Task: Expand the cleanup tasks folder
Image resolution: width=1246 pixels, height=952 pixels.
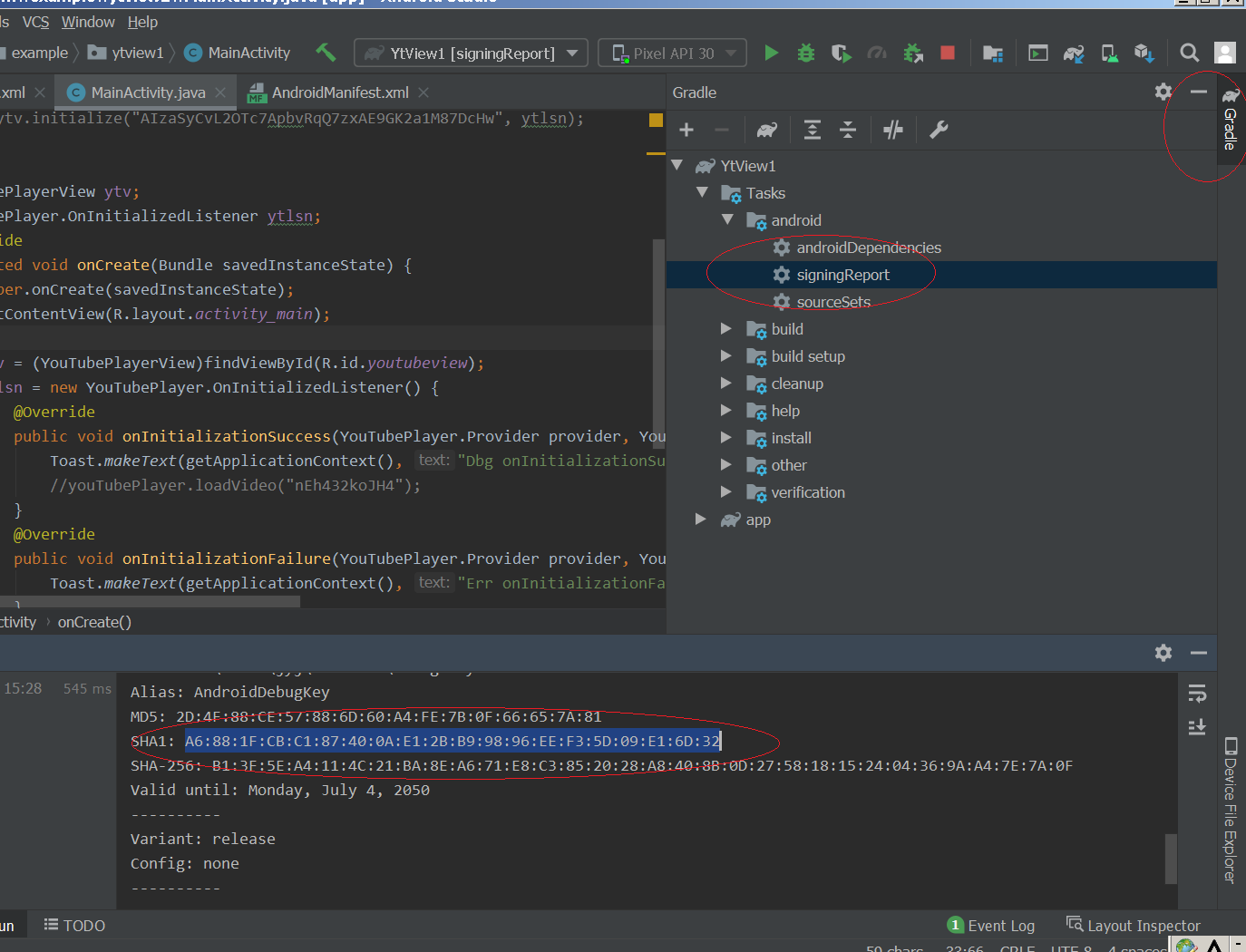Action: pyautogui.click(x=725, y=384)
